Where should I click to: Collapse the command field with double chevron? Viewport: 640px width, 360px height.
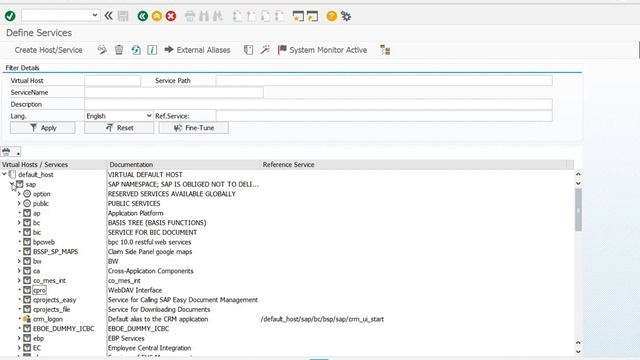109,16
